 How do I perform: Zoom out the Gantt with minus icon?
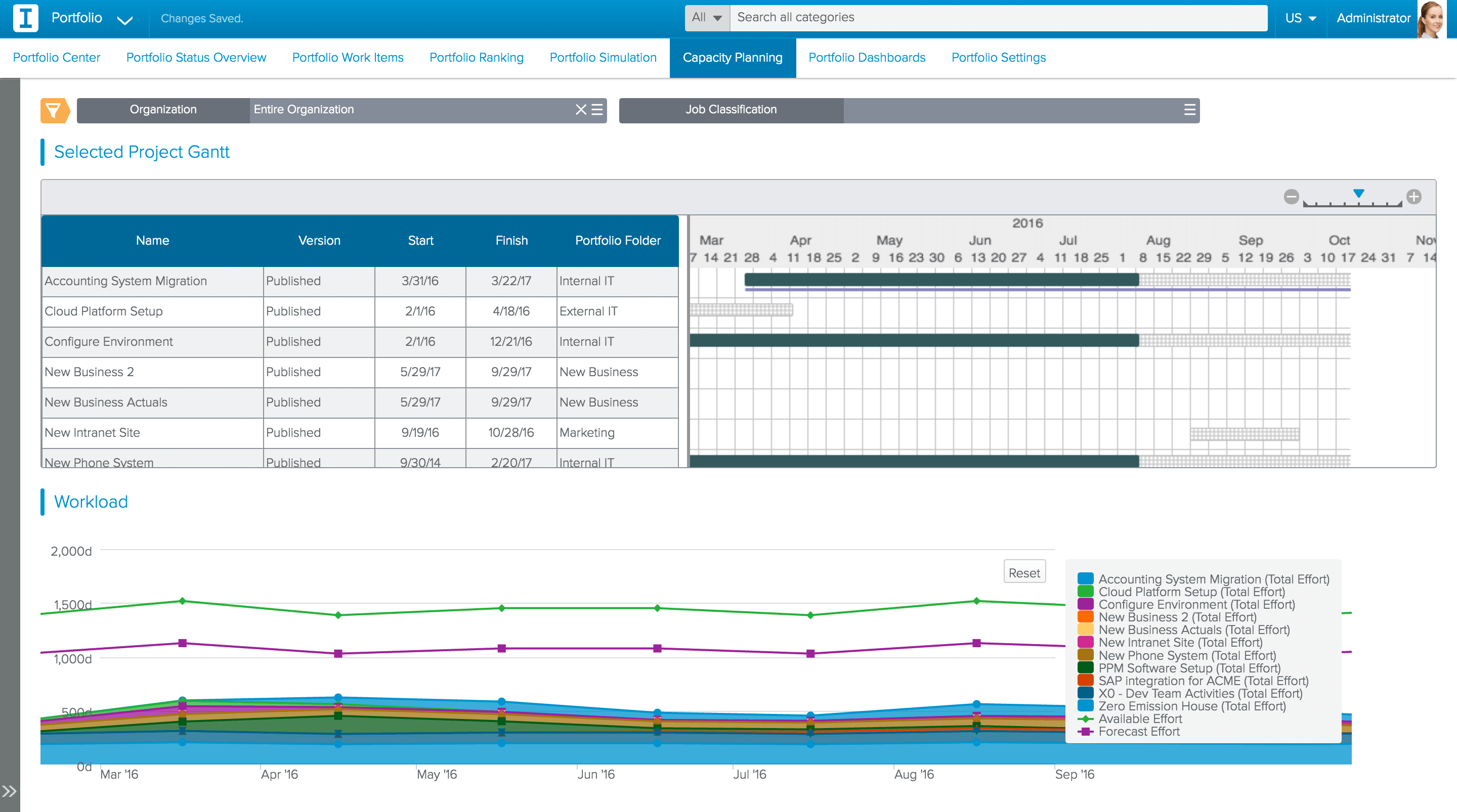tap(1291, 197)
